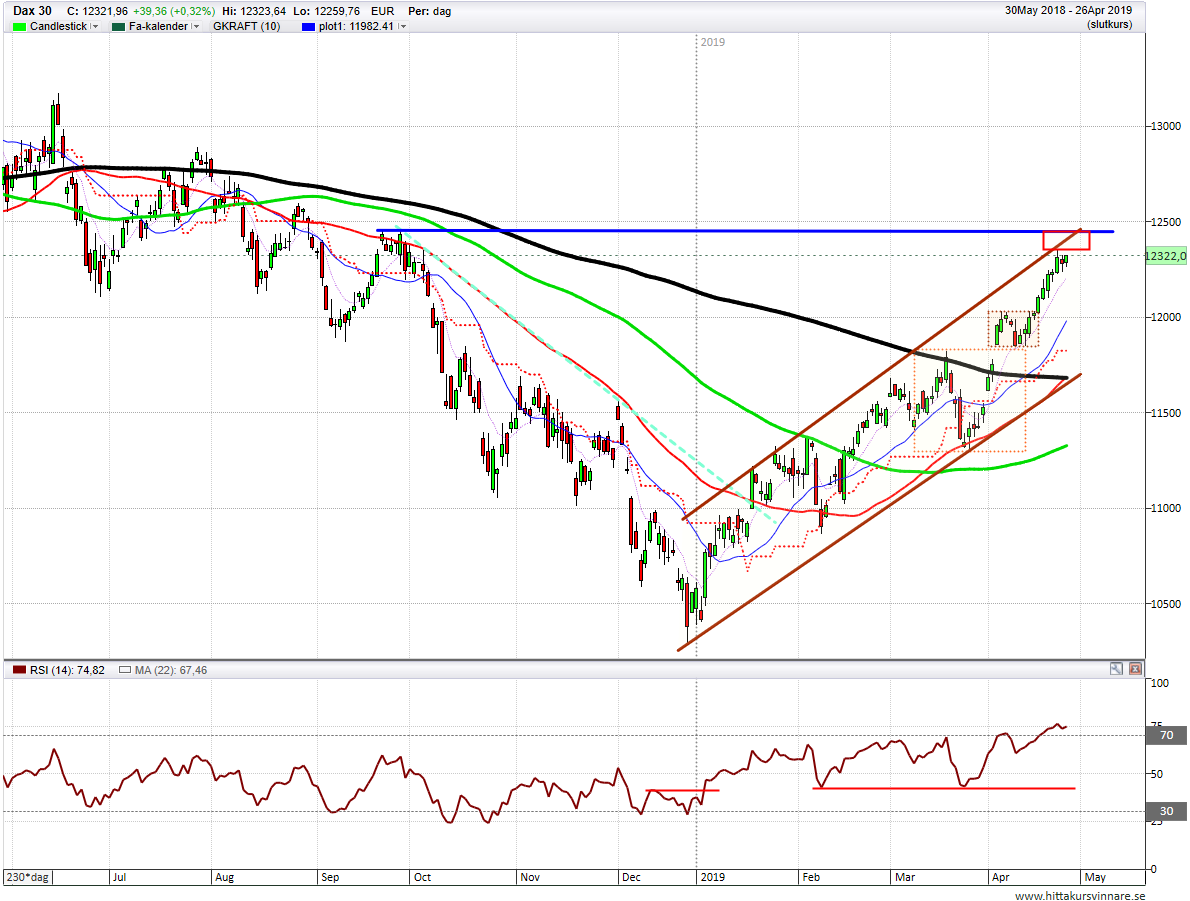Open RSI panel settings wrench icon
Screen dimensions: 1190x901
[x=1116, y=669]
